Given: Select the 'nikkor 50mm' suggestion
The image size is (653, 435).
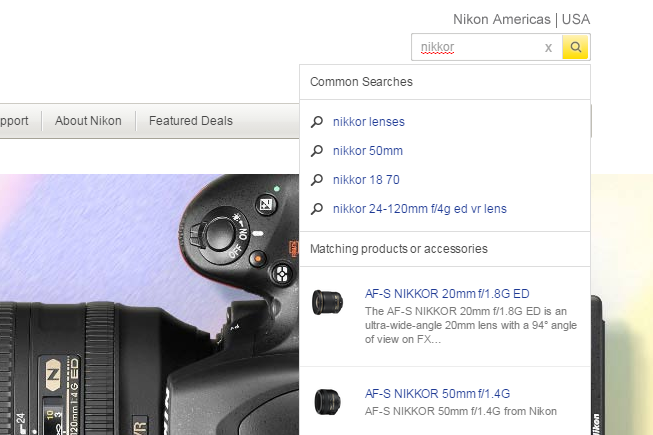Looking at the screenshot, I should (368, 151).
